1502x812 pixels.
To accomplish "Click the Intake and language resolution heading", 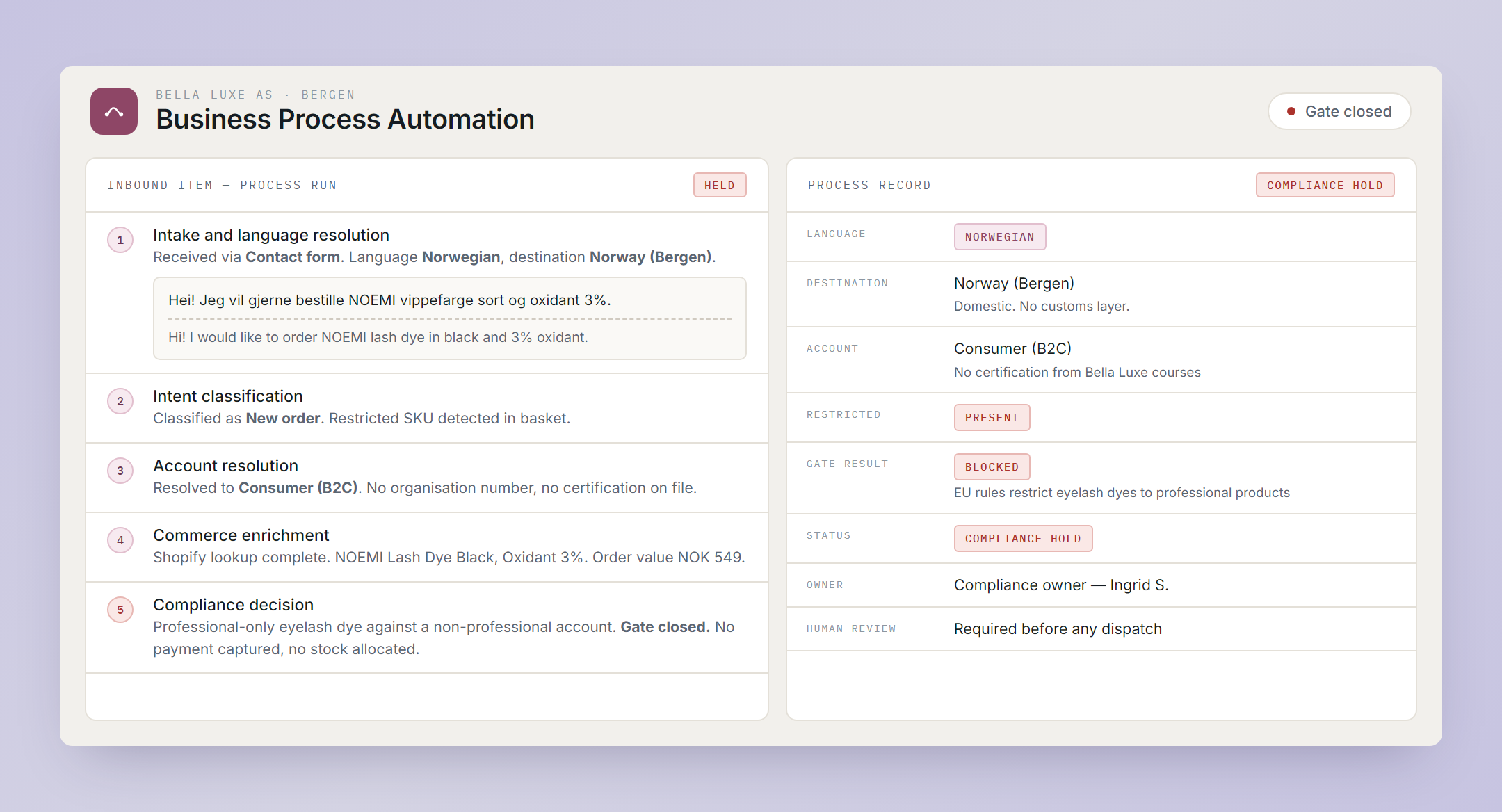I will 271,235.
